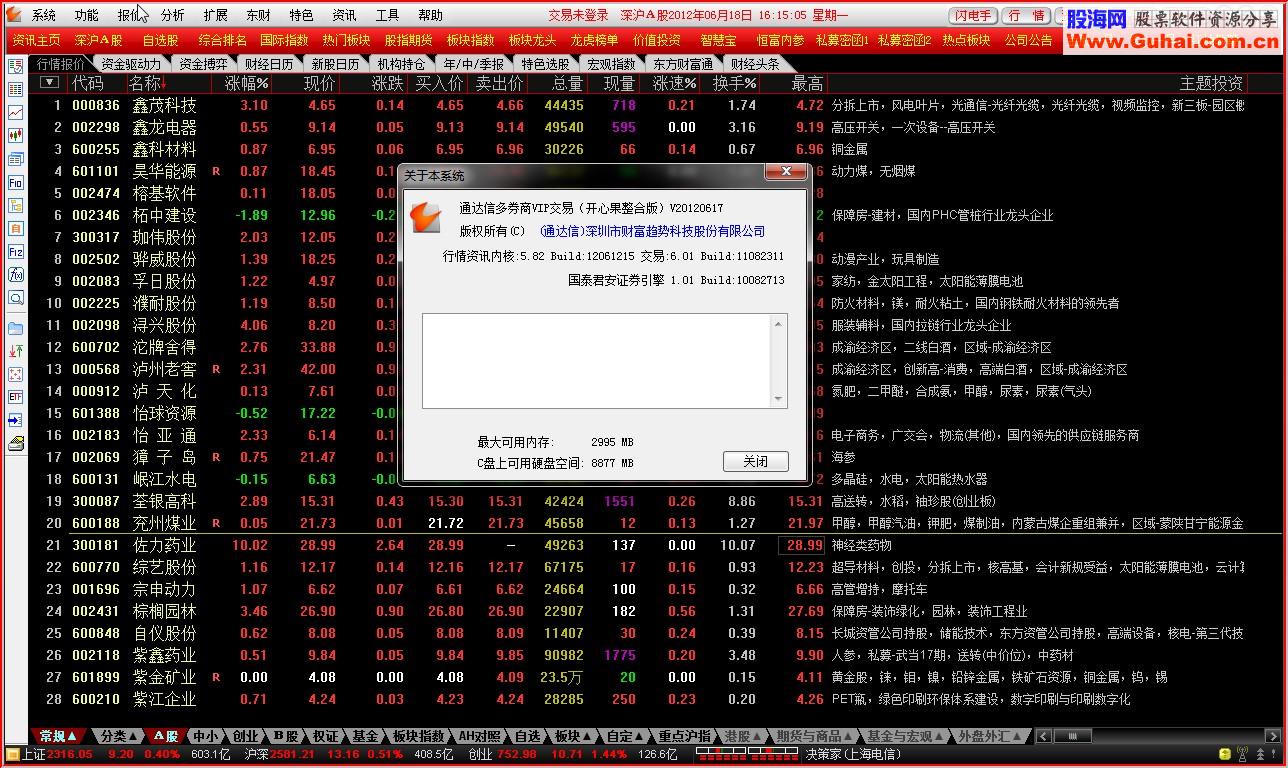This screenshot has height=768, width=1288.
Task: Click the magnifier search icon in the left sidebar
Action: point(15,298)
